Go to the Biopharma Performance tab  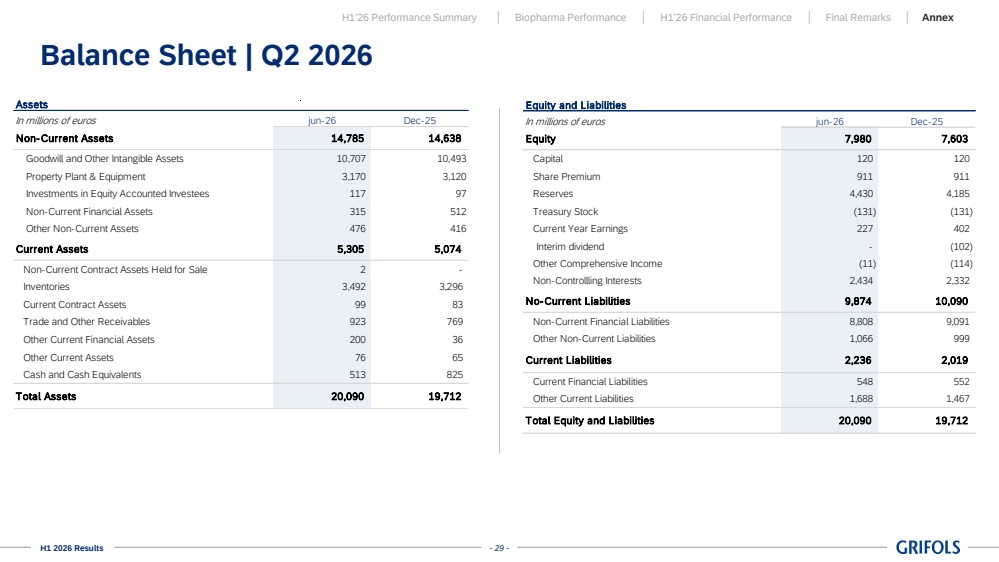click(570, 18)
